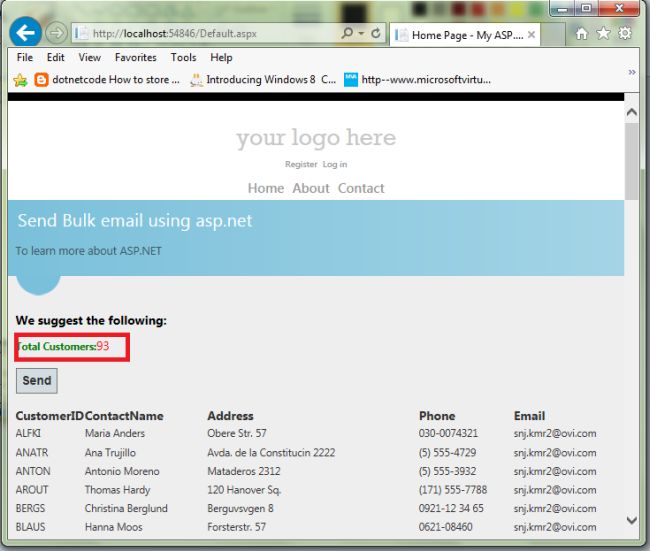Screen dimensions: 650x551
Task: Refresh the page with reload icon
Action: click(x=376, y=33)
